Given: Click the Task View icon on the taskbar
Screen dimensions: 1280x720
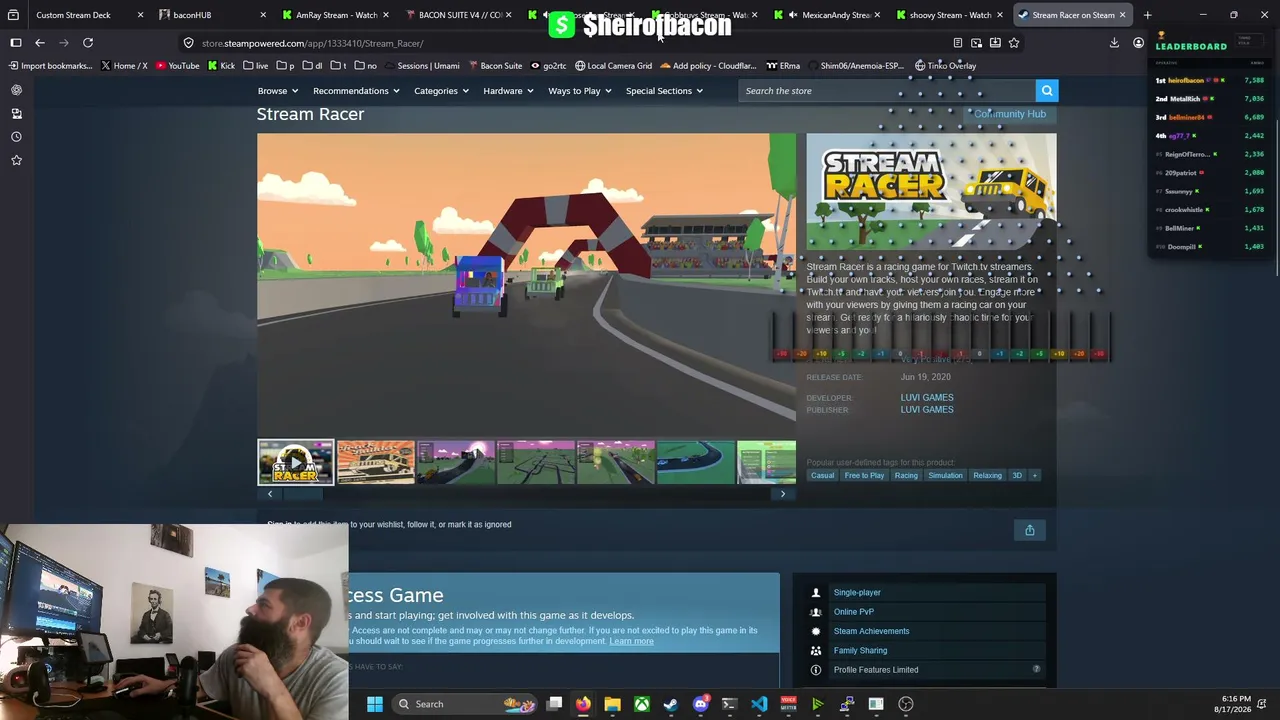Looking at the screenshot, I should click(x=554, y=704).
